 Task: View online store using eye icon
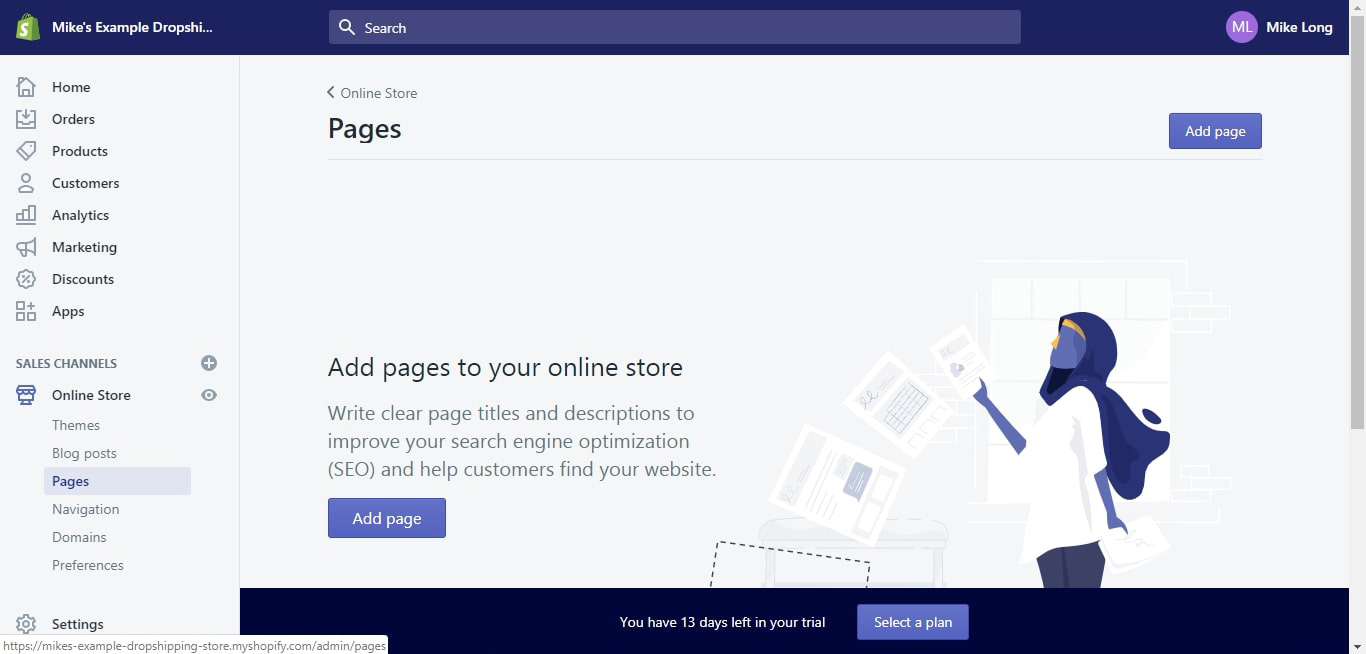(x=209, y=395)
